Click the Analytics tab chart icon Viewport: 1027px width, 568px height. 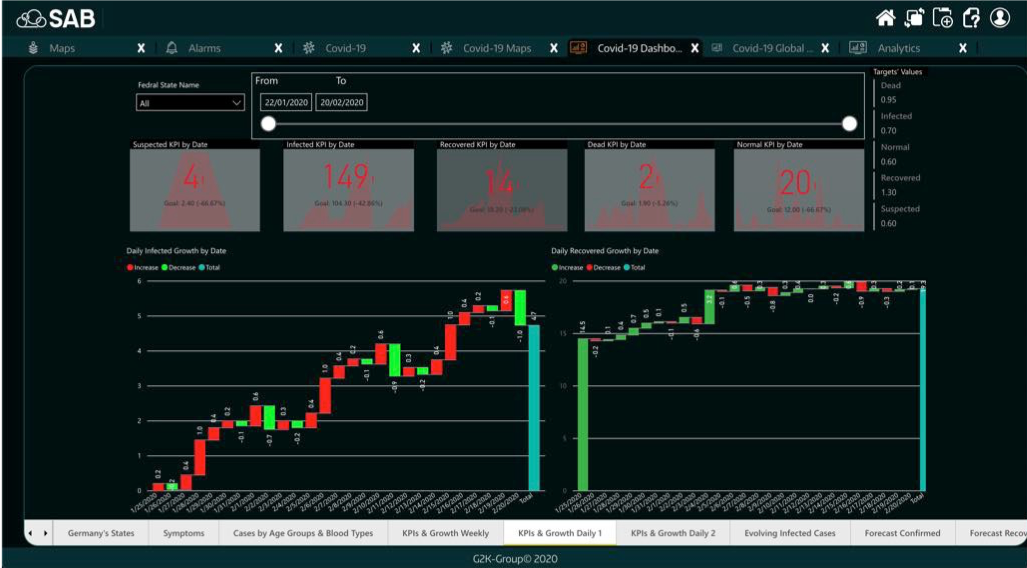(857, 48)
